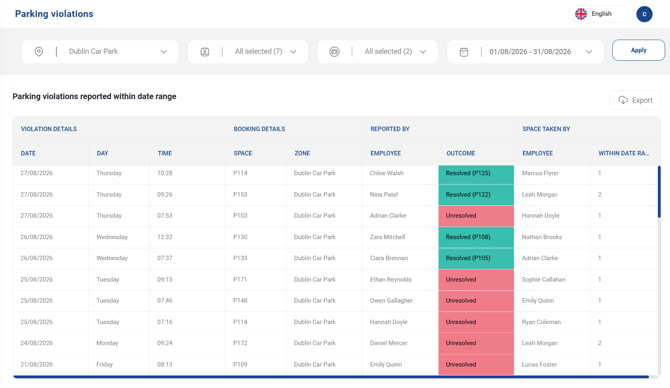
Task: Click the car vehicle filter icon
Action: pyautogui.click(x=335, y=52)
